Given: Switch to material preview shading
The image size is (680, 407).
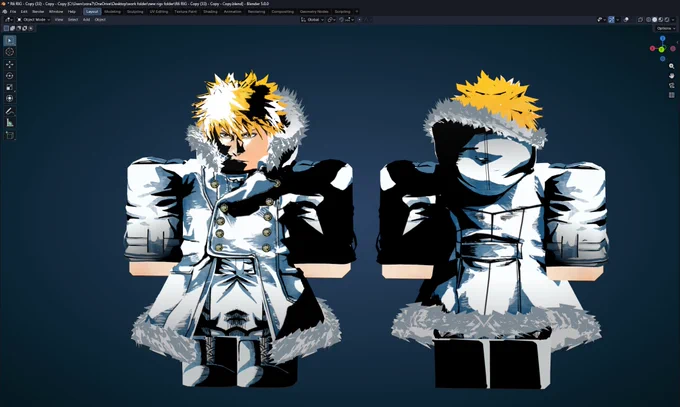Looking at the screenshot, I should coord(660,20).
